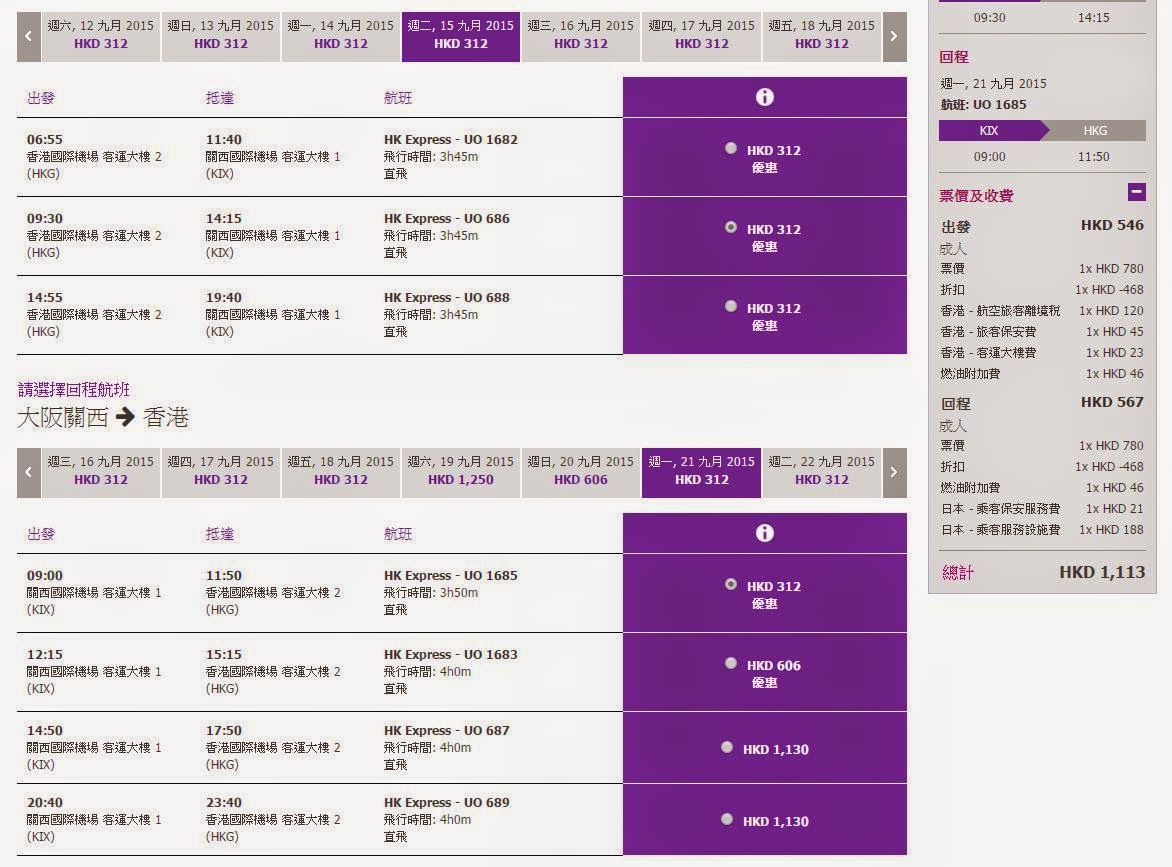The width and height of the screenshot is (1172, 867).
Task: Show later return dates arrow
Action: (893, 472)
